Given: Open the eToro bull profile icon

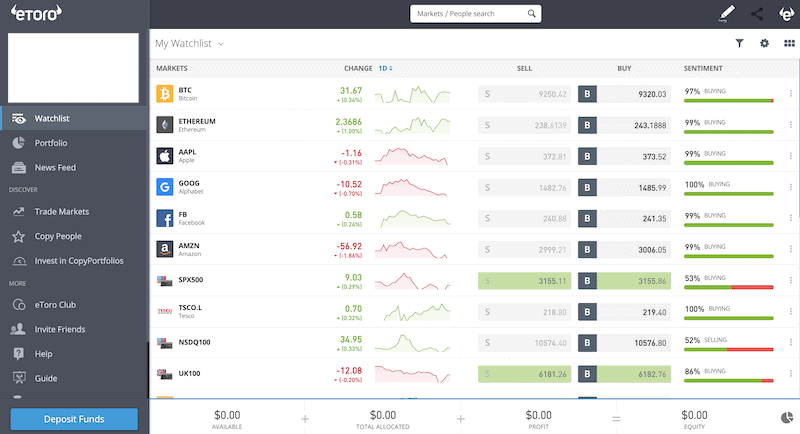Looking at the screenshot, I should tap(786, 14).
